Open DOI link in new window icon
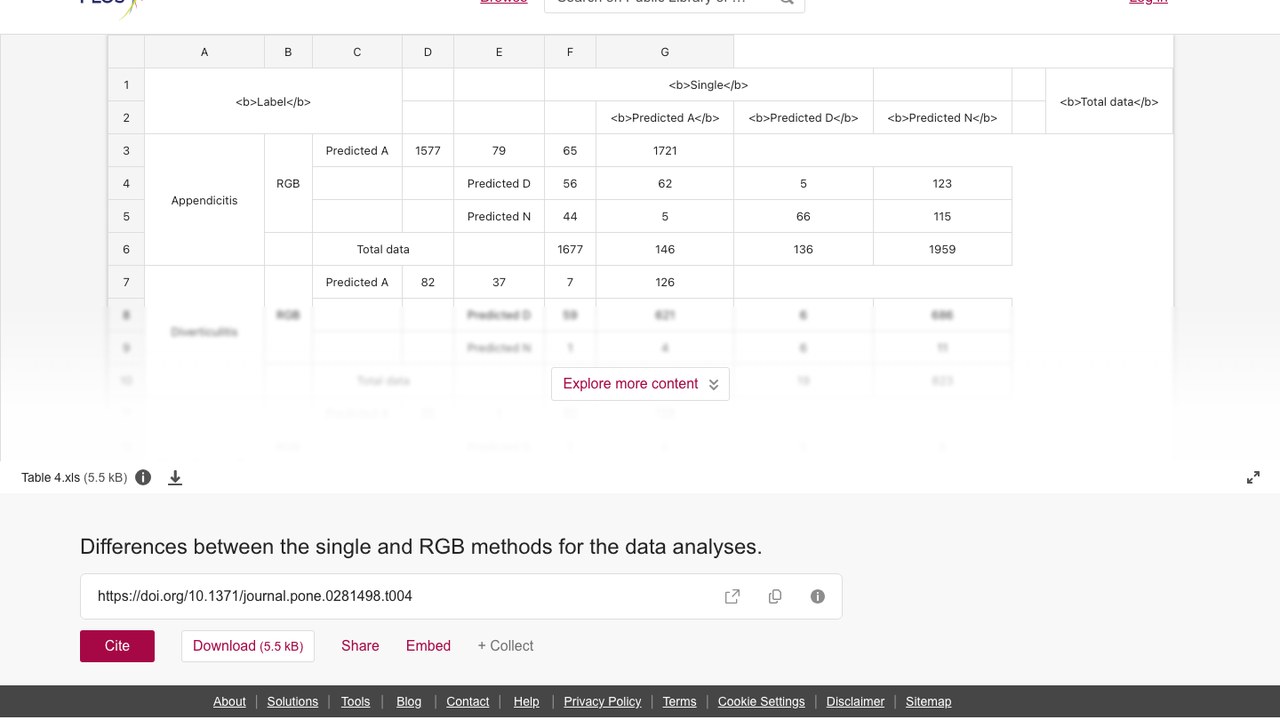The height and width of the screenshot is (720, 1280). pos(732,596)
